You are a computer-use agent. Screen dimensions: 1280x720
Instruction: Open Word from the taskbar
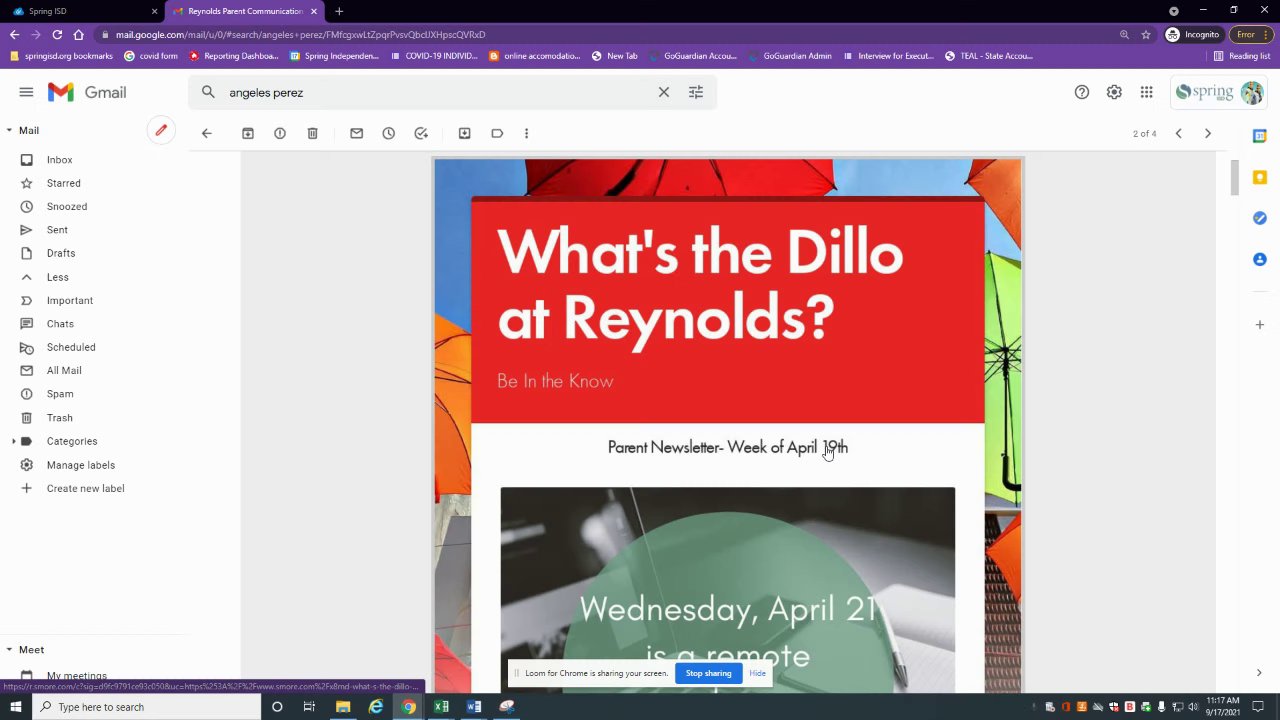[x=474, y=707]
